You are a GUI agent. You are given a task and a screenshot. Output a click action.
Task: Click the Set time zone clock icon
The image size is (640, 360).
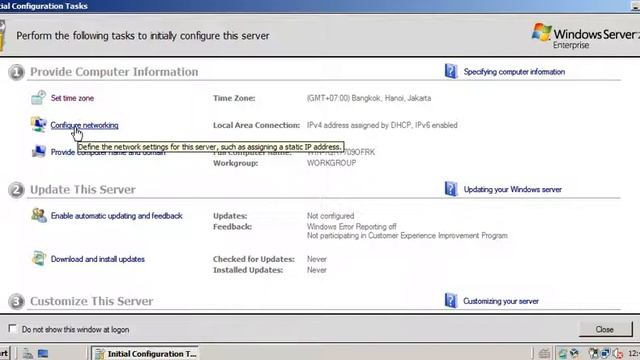click(x=38, y=98)
